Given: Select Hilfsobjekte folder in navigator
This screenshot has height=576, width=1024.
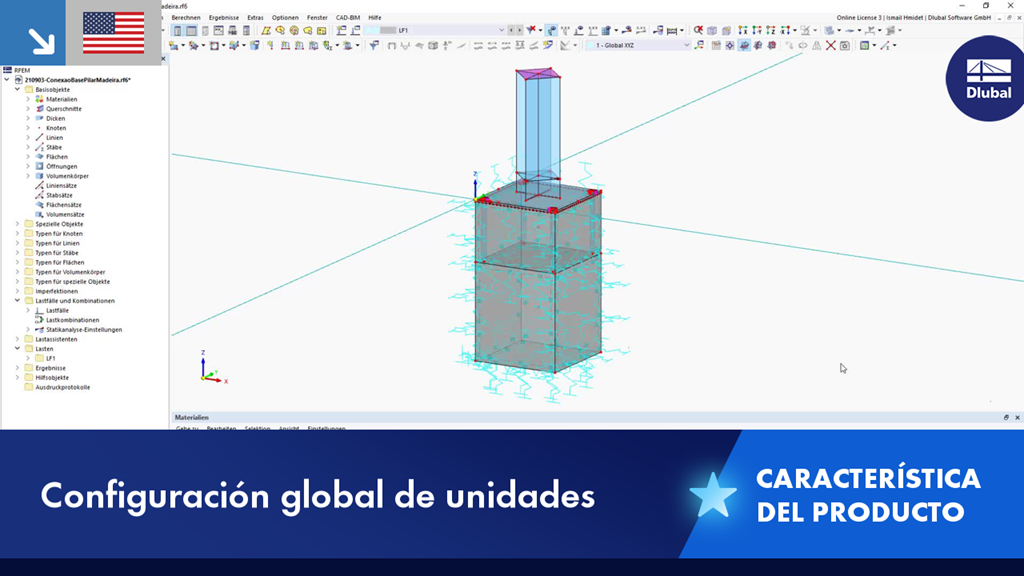Looking at the screenshot, I should pos(52,377).
